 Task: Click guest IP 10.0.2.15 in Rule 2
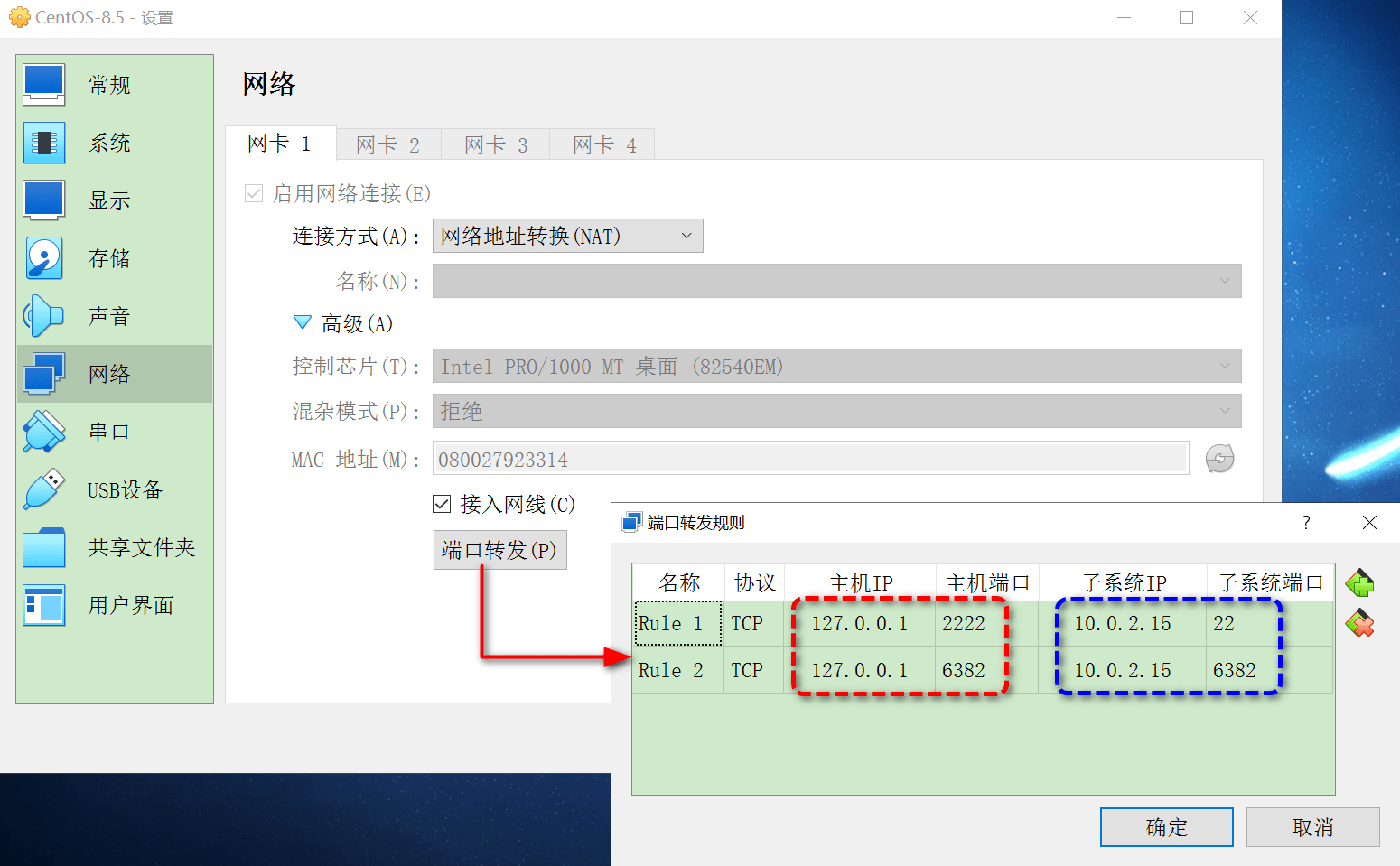click(x=1123, y=670)
